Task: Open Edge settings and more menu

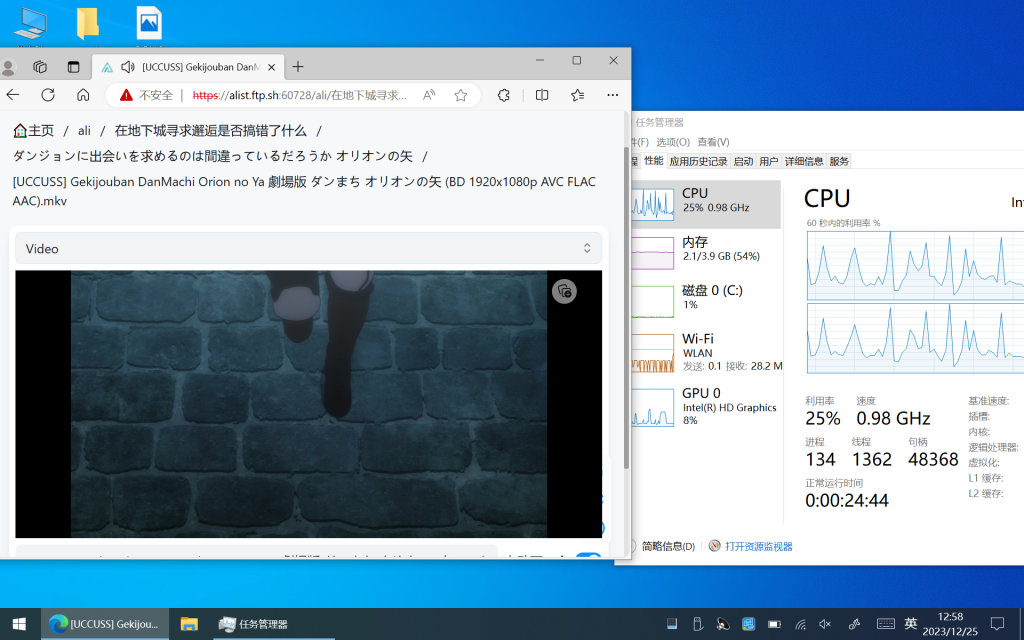Action: click(x=613, y=95)
